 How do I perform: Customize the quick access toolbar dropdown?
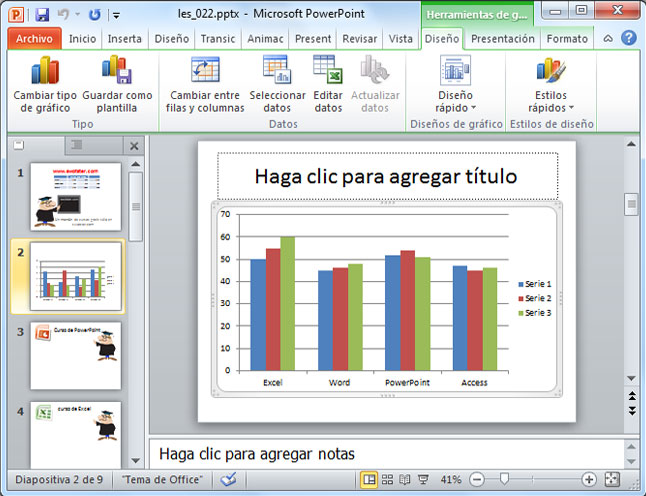(117, 16)
